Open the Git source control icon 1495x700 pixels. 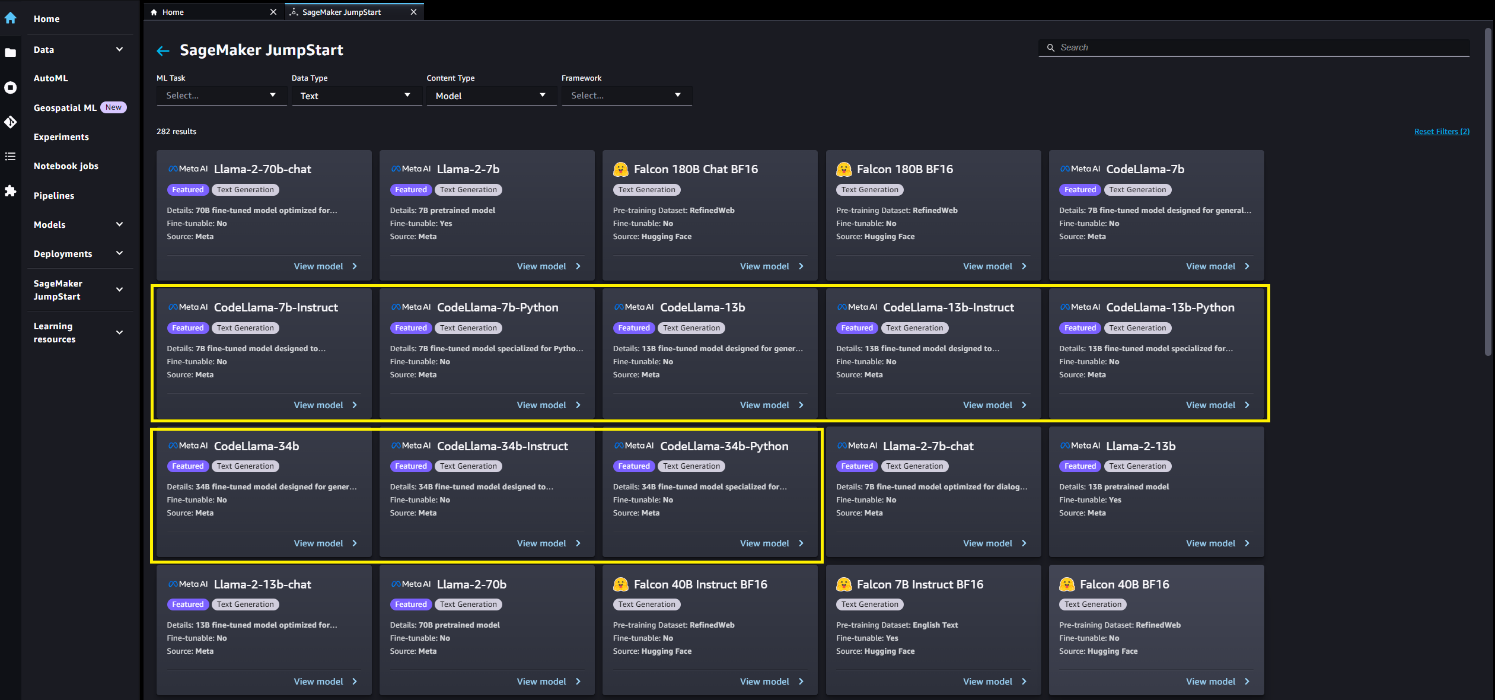click(x=10, y=122)
